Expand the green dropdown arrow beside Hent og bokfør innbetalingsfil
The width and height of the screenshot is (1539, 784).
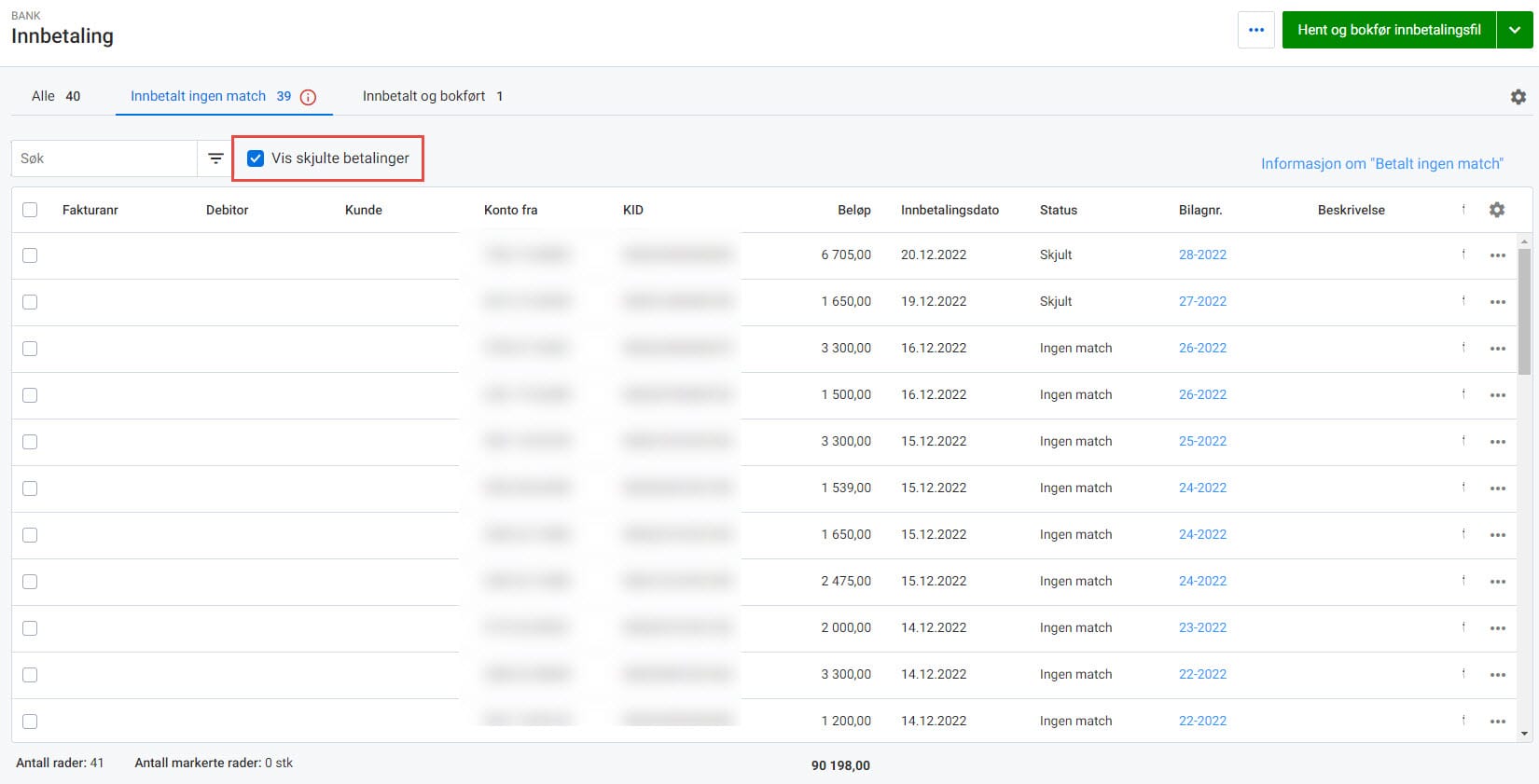pyautogui.click(x=1515, y=30)
